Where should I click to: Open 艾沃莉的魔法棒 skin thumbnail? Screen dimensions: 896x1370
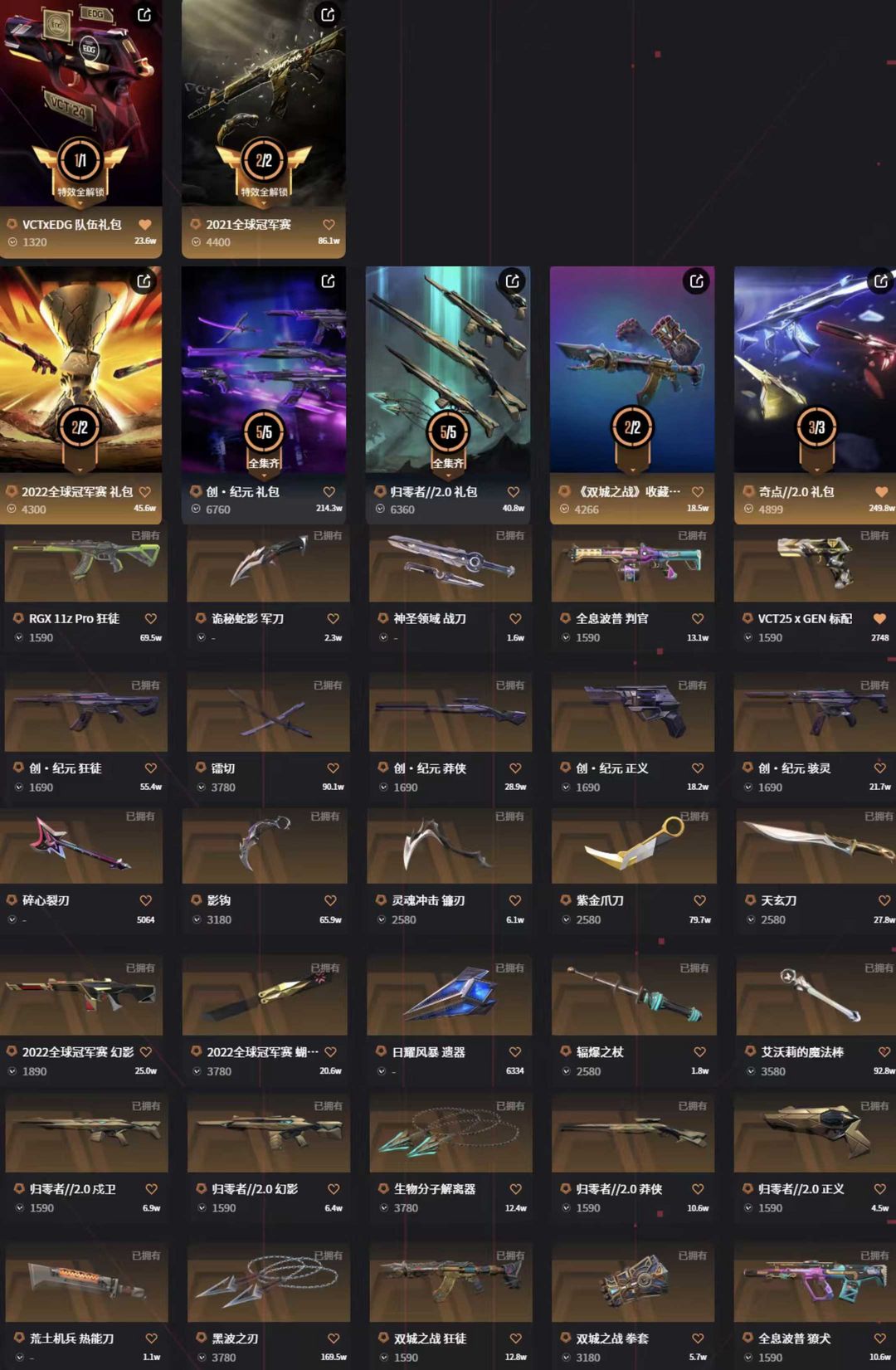point(816,994)
